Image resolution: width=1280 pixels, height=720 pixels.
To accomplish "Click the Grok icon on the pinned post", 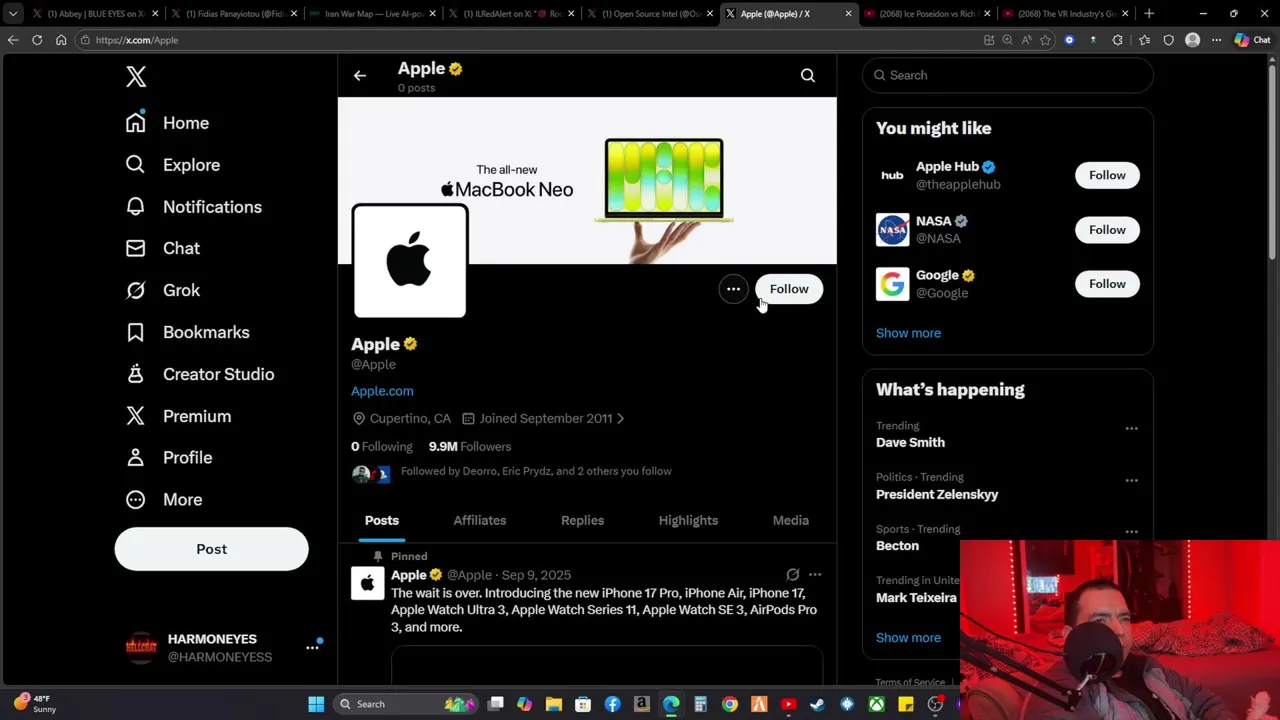I will [x=792, y=575].
